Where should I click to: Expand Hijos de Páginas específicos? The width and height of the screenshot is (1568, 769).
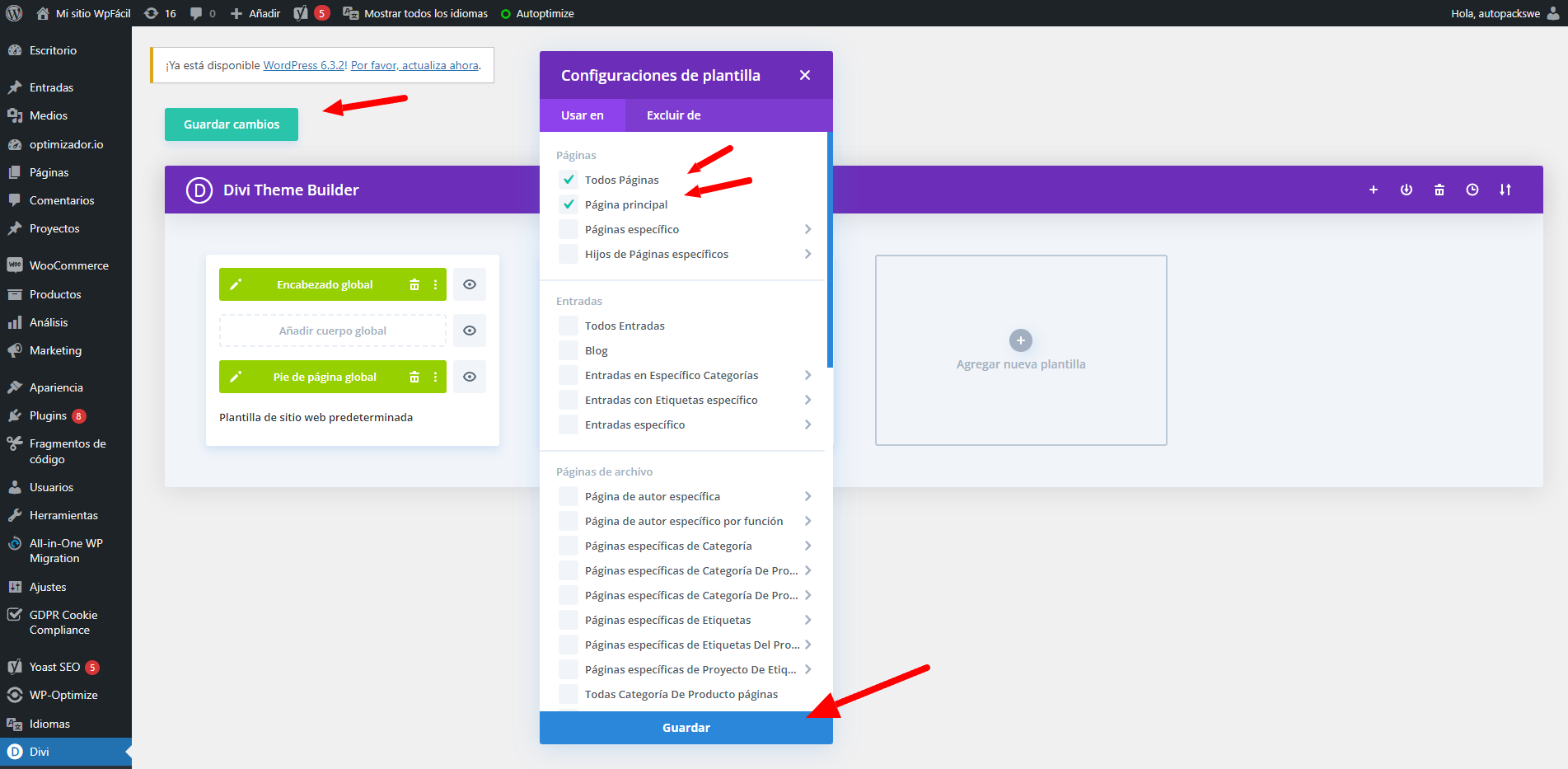tap(807, 254)
